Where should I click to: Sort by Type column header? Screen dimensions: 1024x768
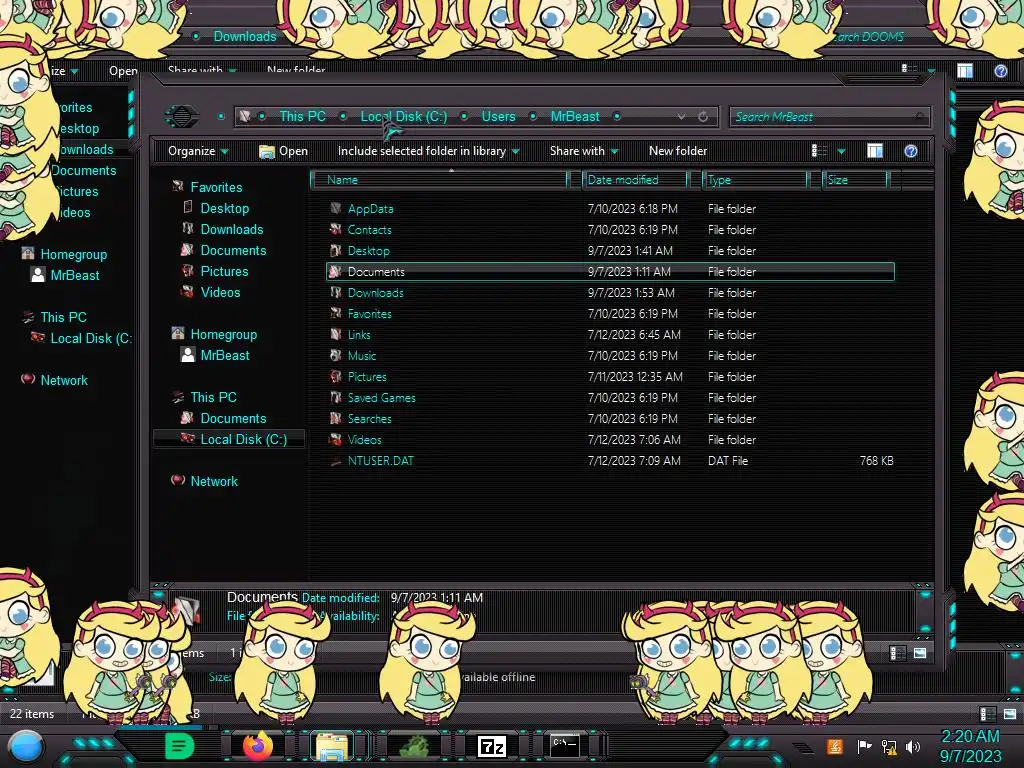[x=755, y=180]
